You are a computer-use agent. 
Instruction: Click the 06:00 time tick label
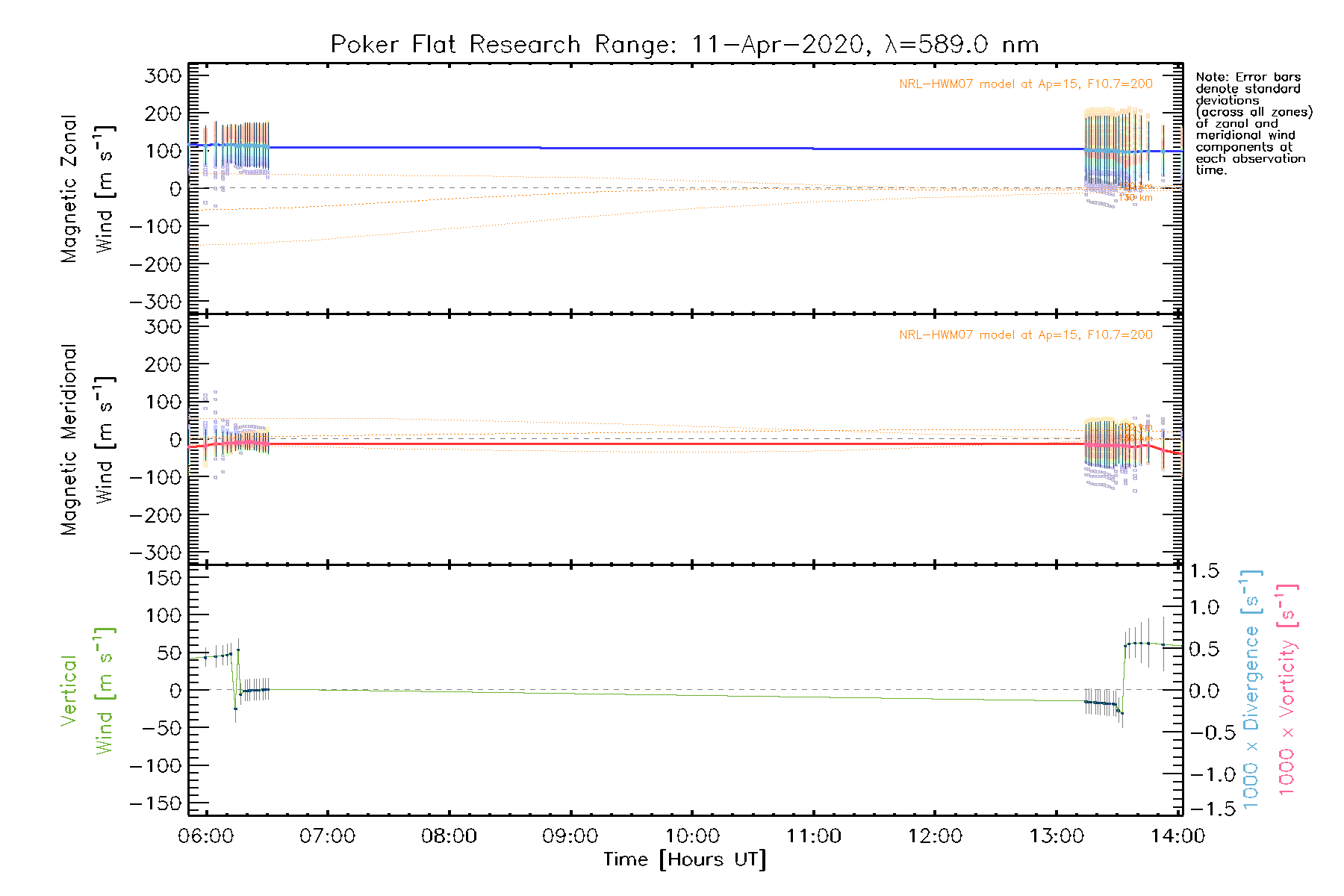[x=206, y=836]
